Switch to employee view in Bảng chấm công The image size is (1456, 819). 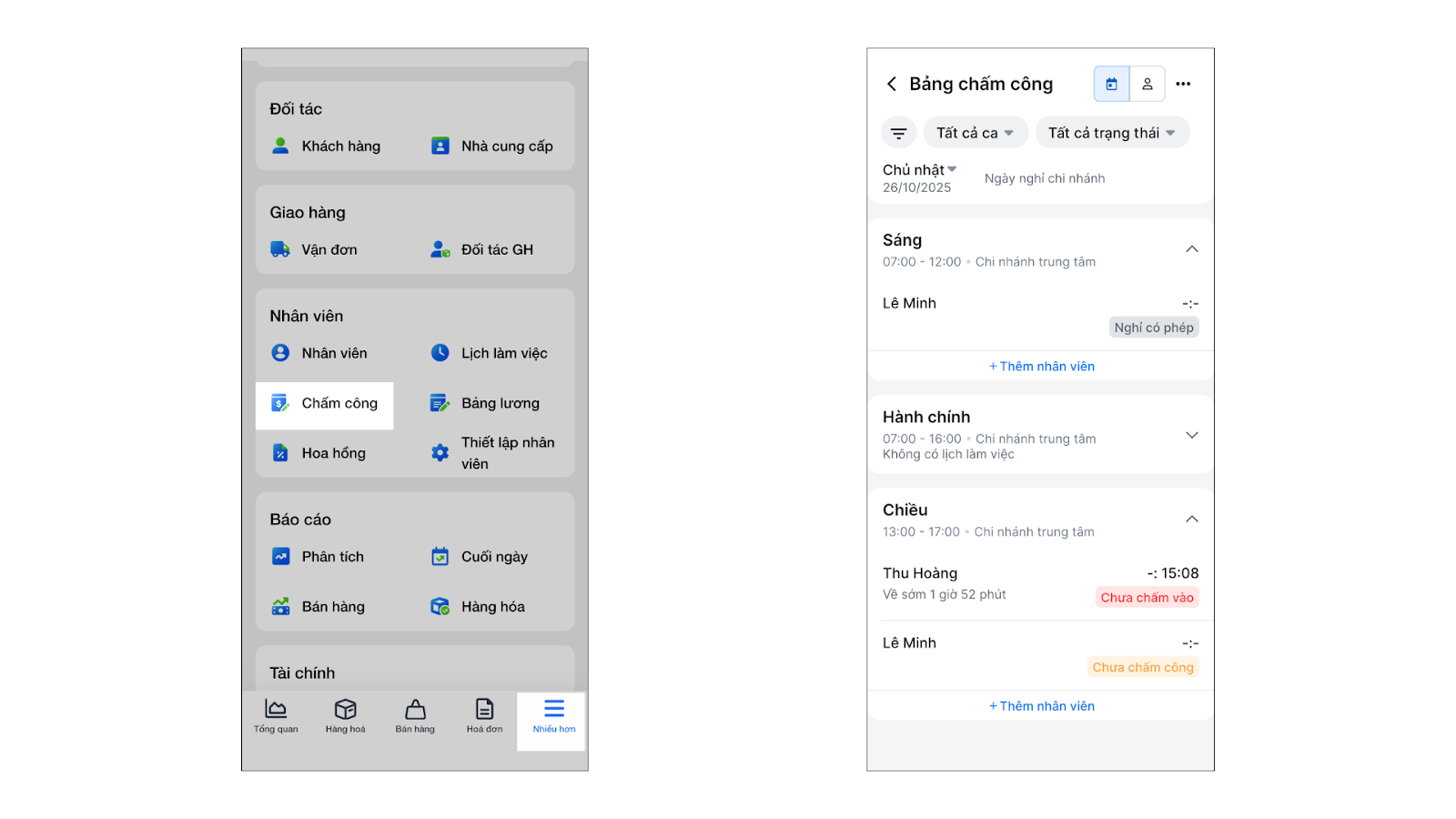click(1148, 84)
